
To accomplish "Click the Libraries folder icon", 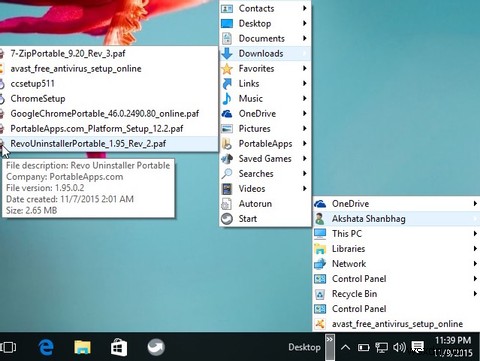I will point(320,249).
